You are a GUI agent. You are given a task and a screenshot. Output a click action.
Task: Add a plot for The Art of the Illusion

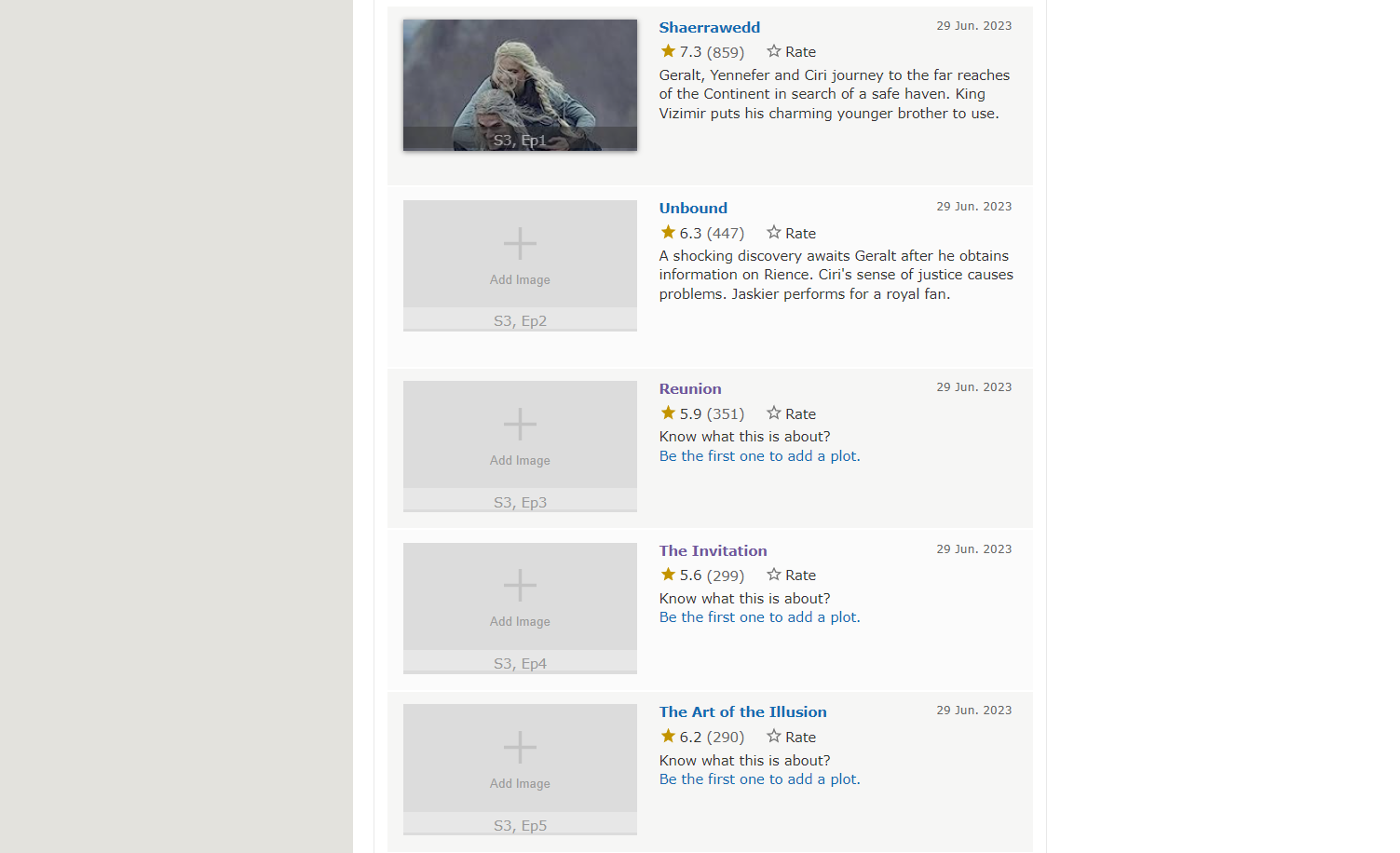(759, 779)
